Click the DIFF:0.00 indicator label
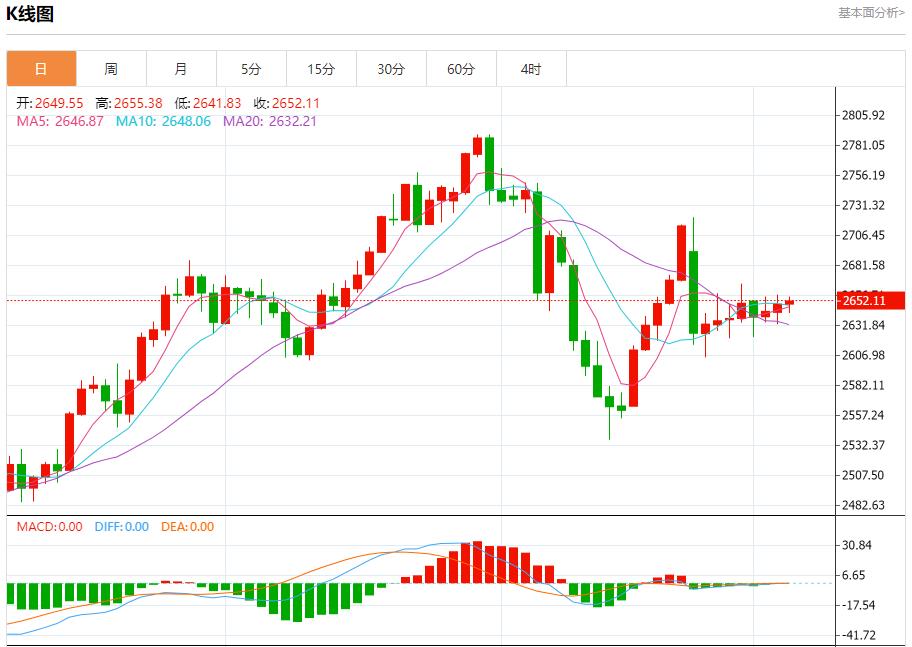Image resolution: width=912 pixels, height=647 pixels. [x=122, y=527]
